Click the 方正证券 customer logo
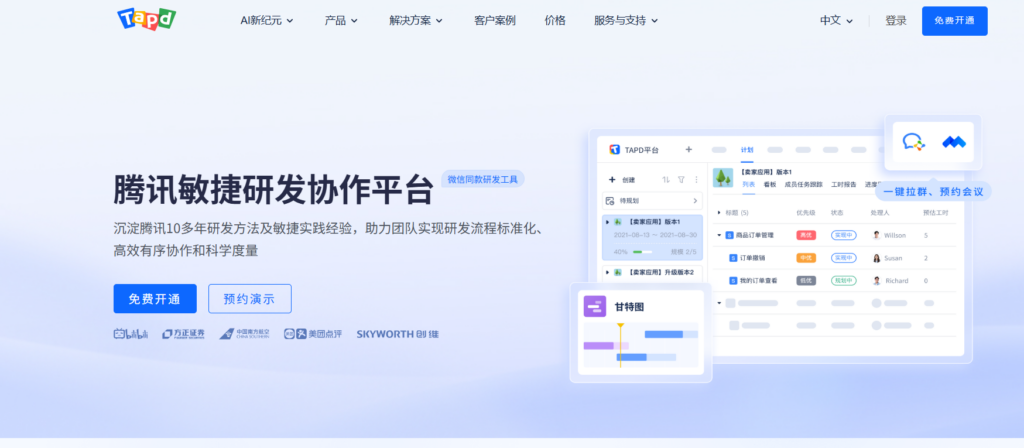The height and width of the screenshot is (448, 1024). 184,334
